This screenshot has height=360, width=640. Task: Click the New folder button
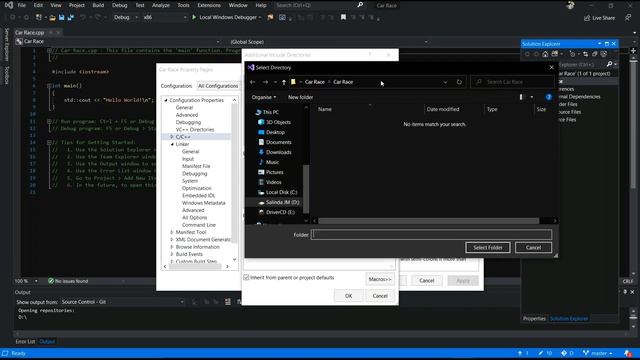(x=300, y=97)
